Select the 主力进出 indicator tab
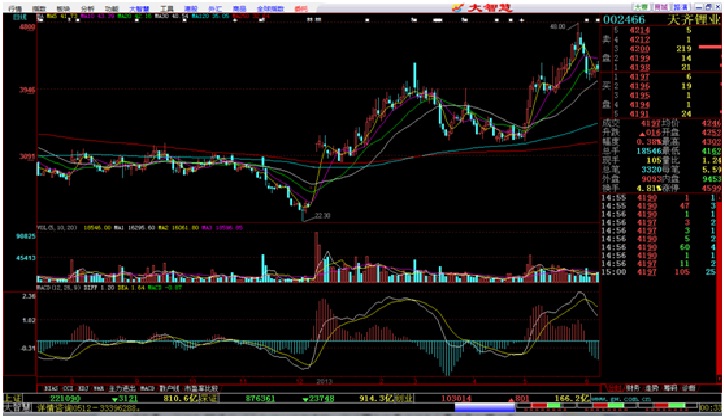This screenshot has width=724, height=418. coord(122,389)
